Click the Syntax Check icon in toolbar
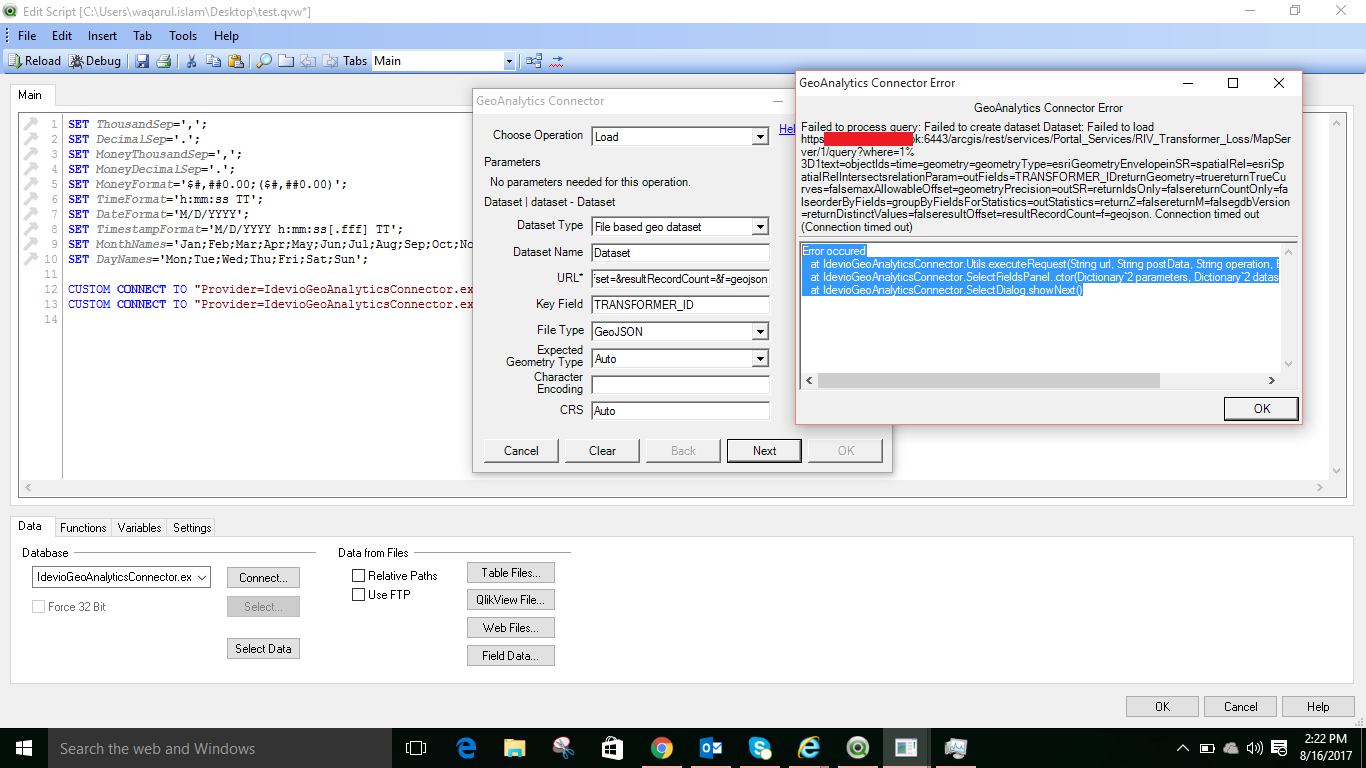This screenshot has height=768, width=1366. (557, 61)
